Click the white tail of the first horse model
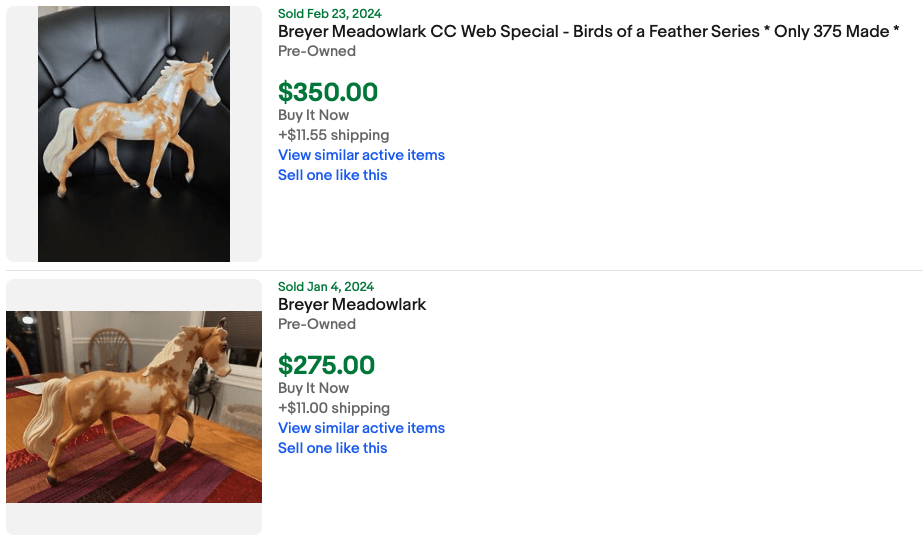The height and width of the screenshot is (540, 923). 62,140
